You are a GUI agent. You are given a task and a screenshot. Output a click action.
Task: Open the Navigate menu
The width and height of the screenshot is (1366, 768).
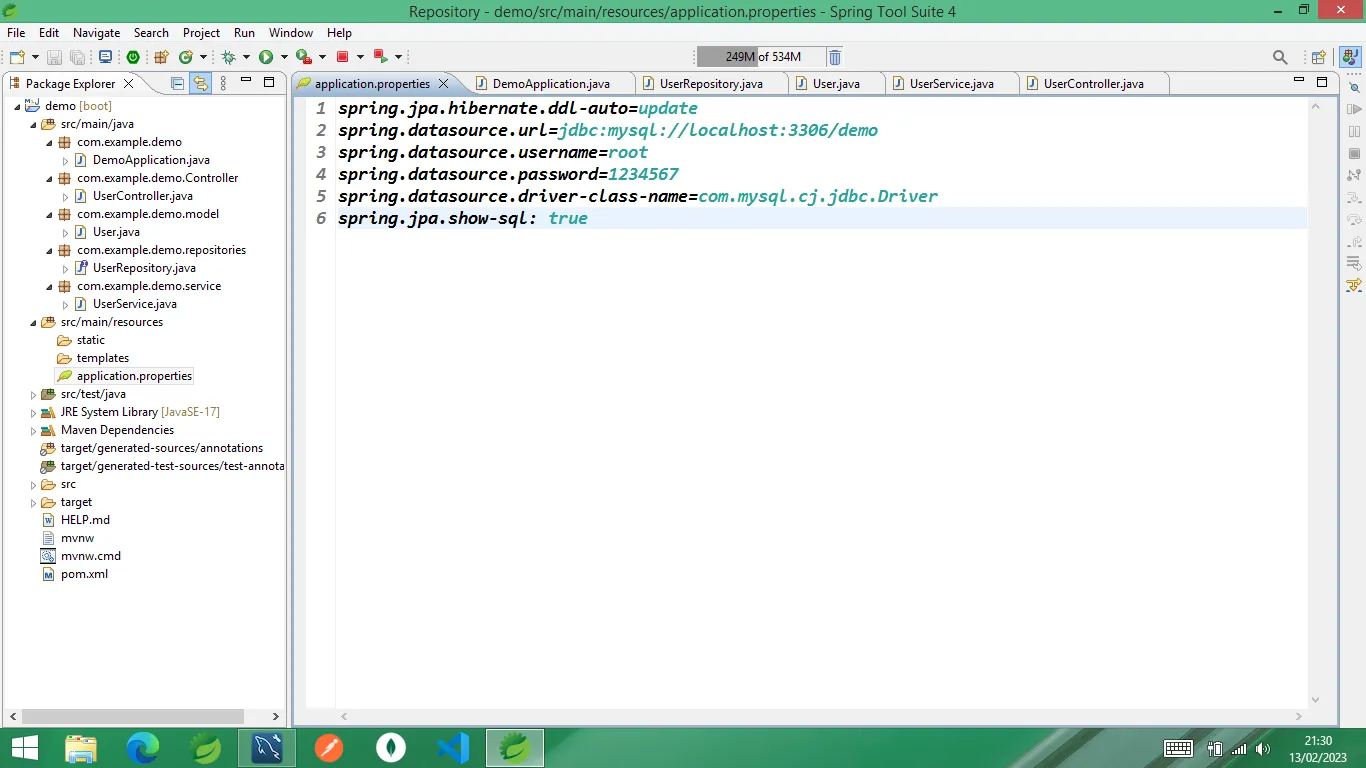pos(96,33)
